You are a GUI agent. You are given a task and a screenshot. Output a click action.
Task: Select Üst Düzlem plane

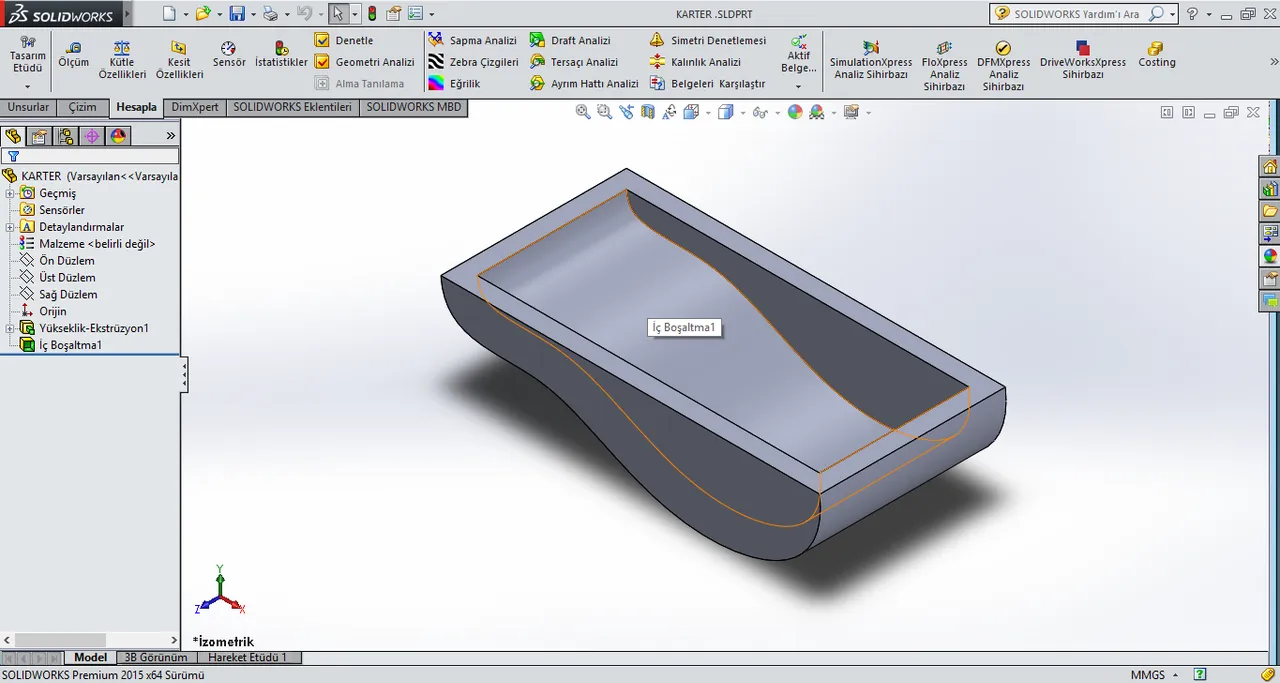[58, 278]
